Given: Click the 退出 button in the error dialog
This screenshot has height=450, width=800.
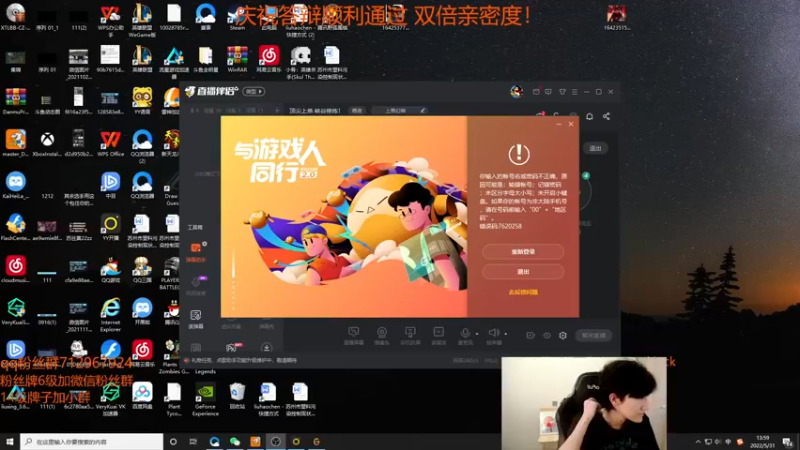Looking at the screenshot, I should pos(523,272).
